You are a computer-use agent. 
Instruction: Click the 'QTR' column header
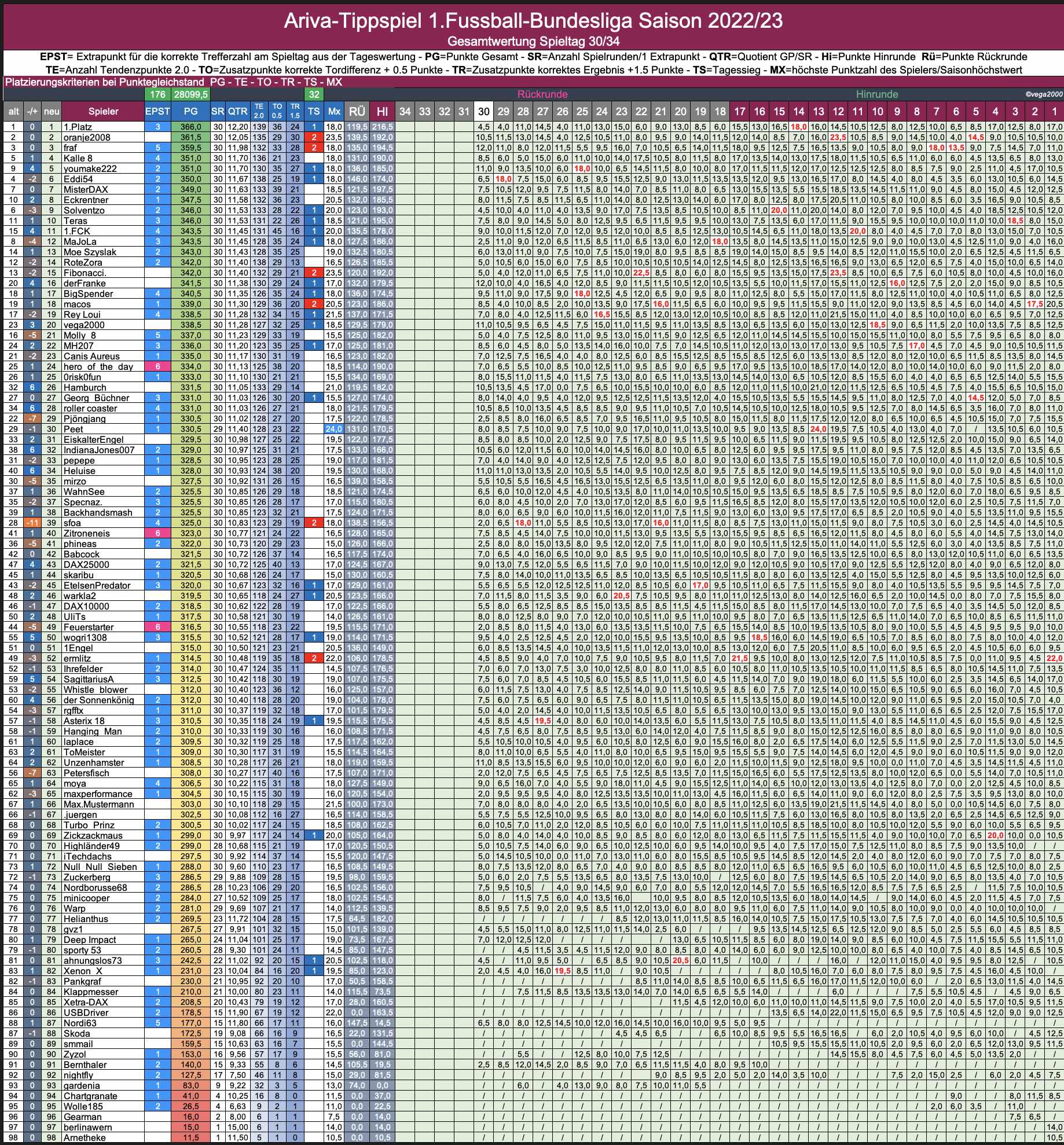[x=237, y=111]
